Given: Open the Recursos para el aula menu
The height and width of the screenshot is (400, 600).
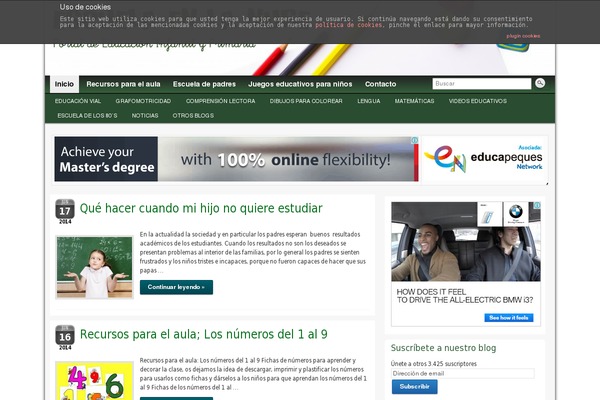Looking at the screenshot, I should tap(123, 84).
